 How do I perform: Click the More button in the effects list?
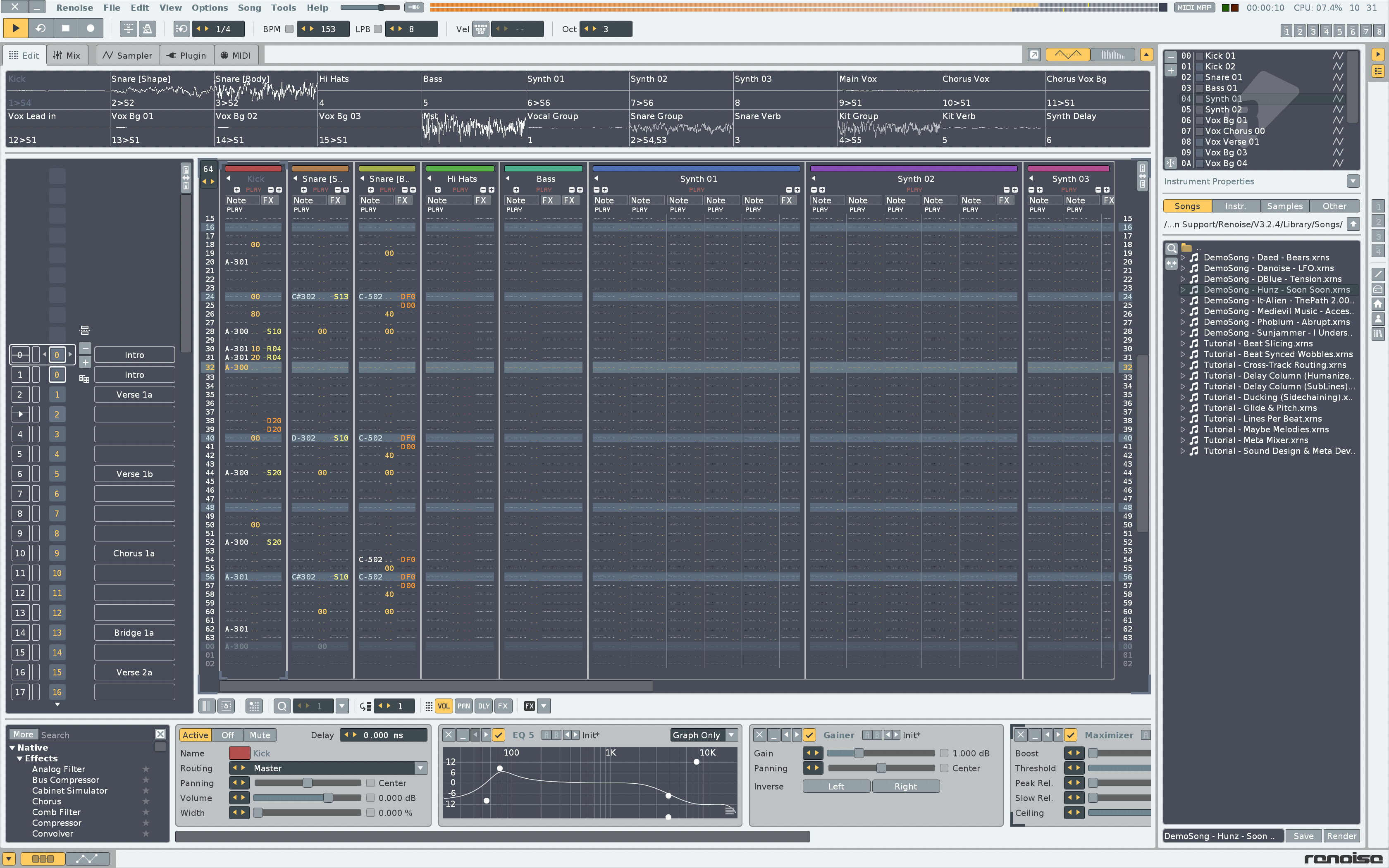coord(24,734)
